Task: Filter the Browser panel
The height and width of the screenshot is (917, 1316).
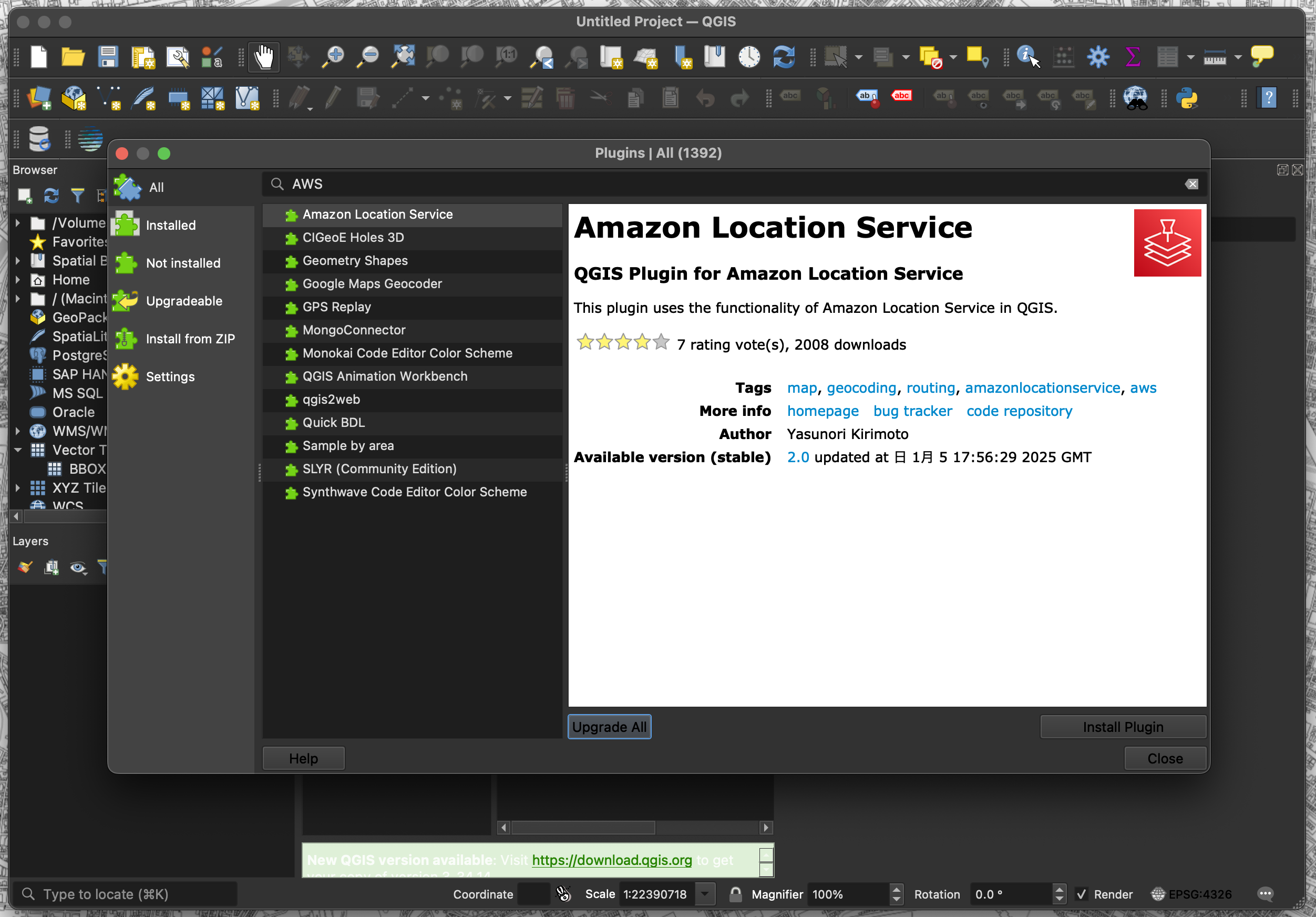Action: click(x=77, y=196)
